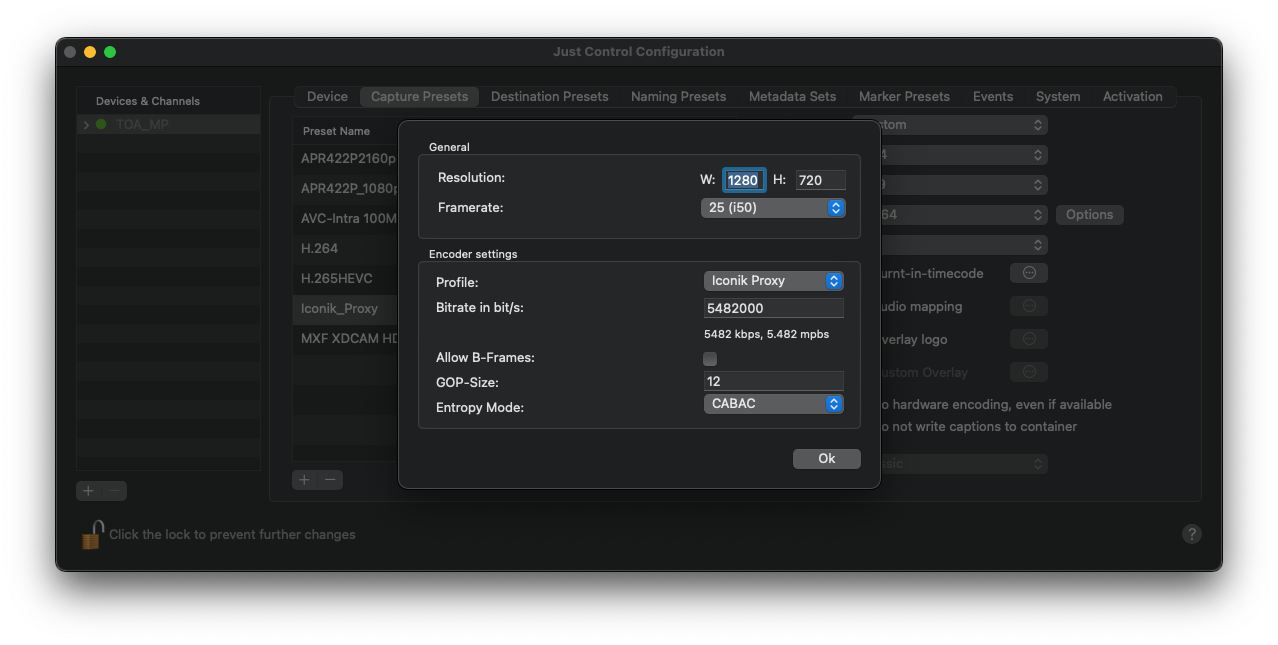Switch to the Destination Presets tab
Image resolution: width=1278 pixels, height=645 pixels.
click(549, 97)
